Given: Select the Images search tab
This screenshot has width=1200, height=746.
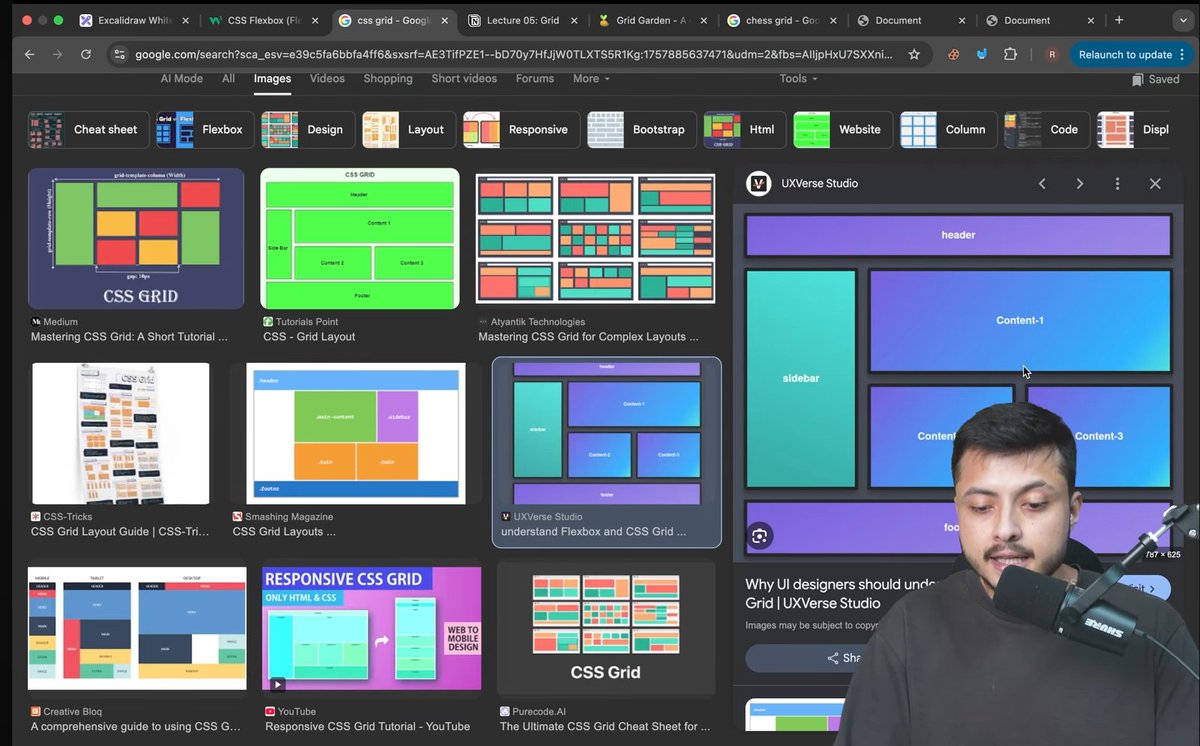Looking at the screenshot, I should (x=272, y=79).
